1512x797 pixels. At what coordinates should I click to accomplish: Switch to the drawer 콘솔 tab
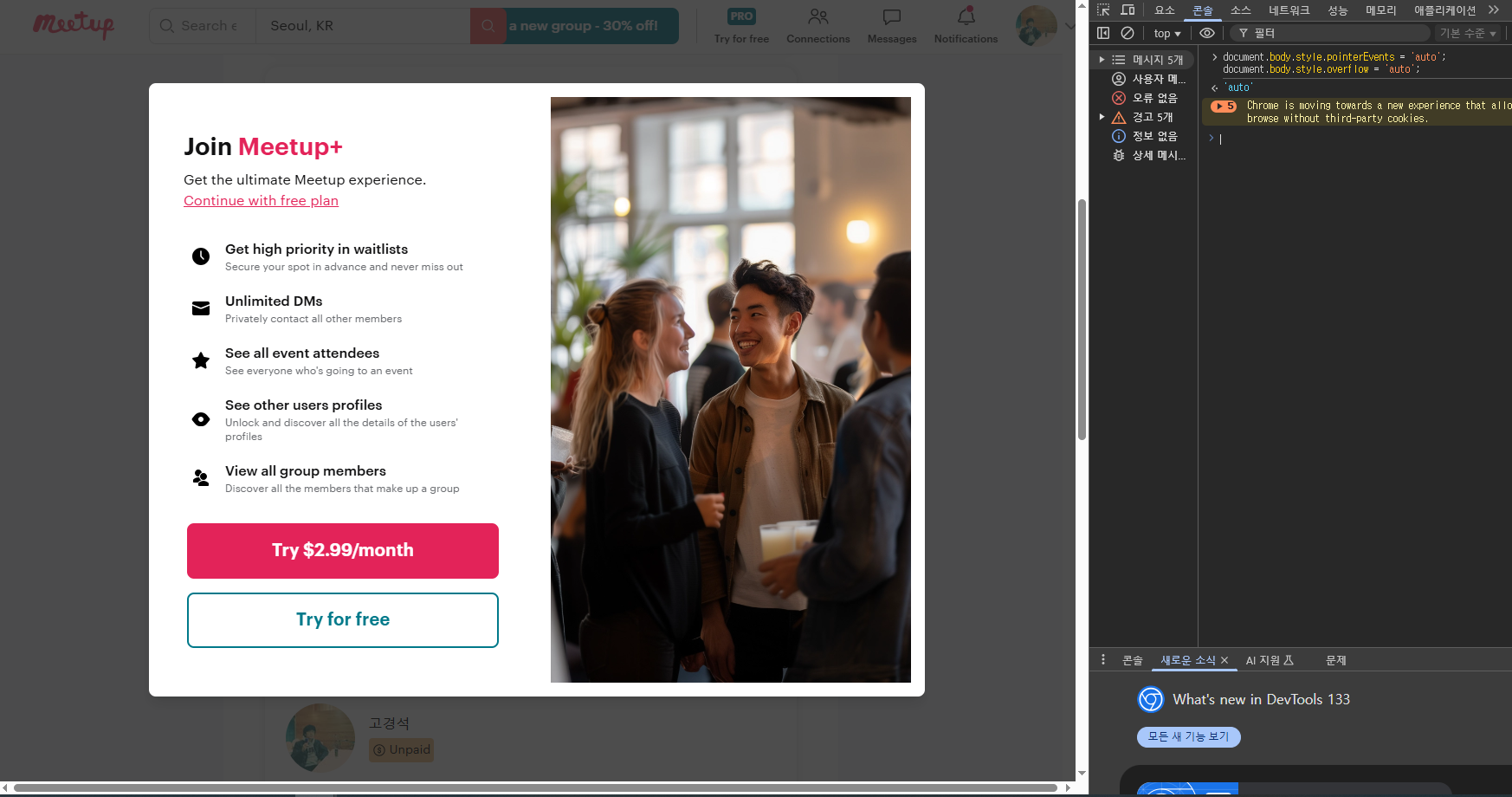point(1132,660)
